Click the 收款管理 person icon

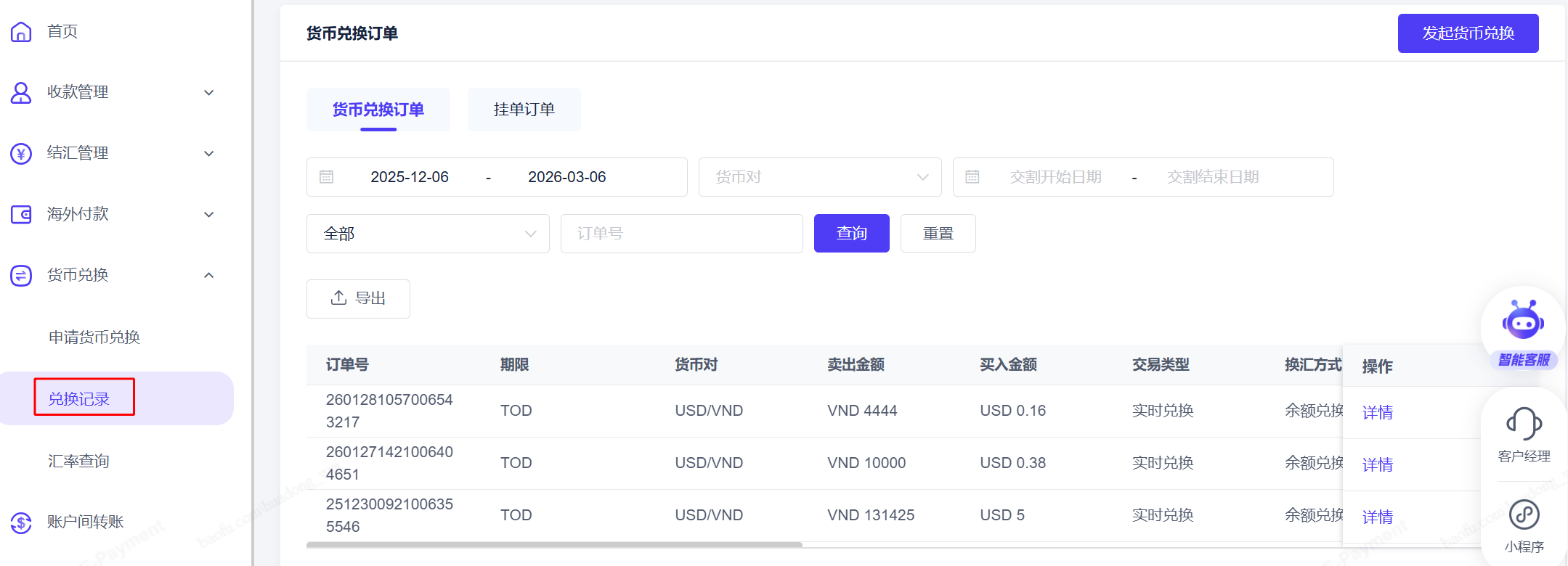[21, 92]
